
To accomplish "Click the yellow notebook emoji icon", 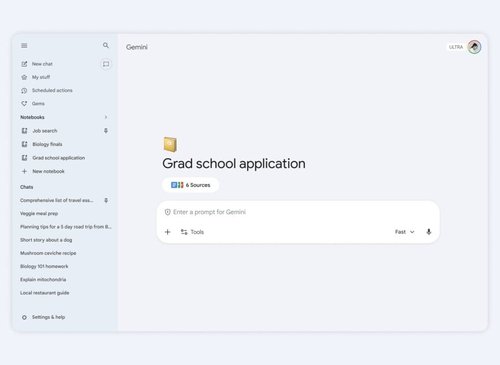I will point(170,144).
